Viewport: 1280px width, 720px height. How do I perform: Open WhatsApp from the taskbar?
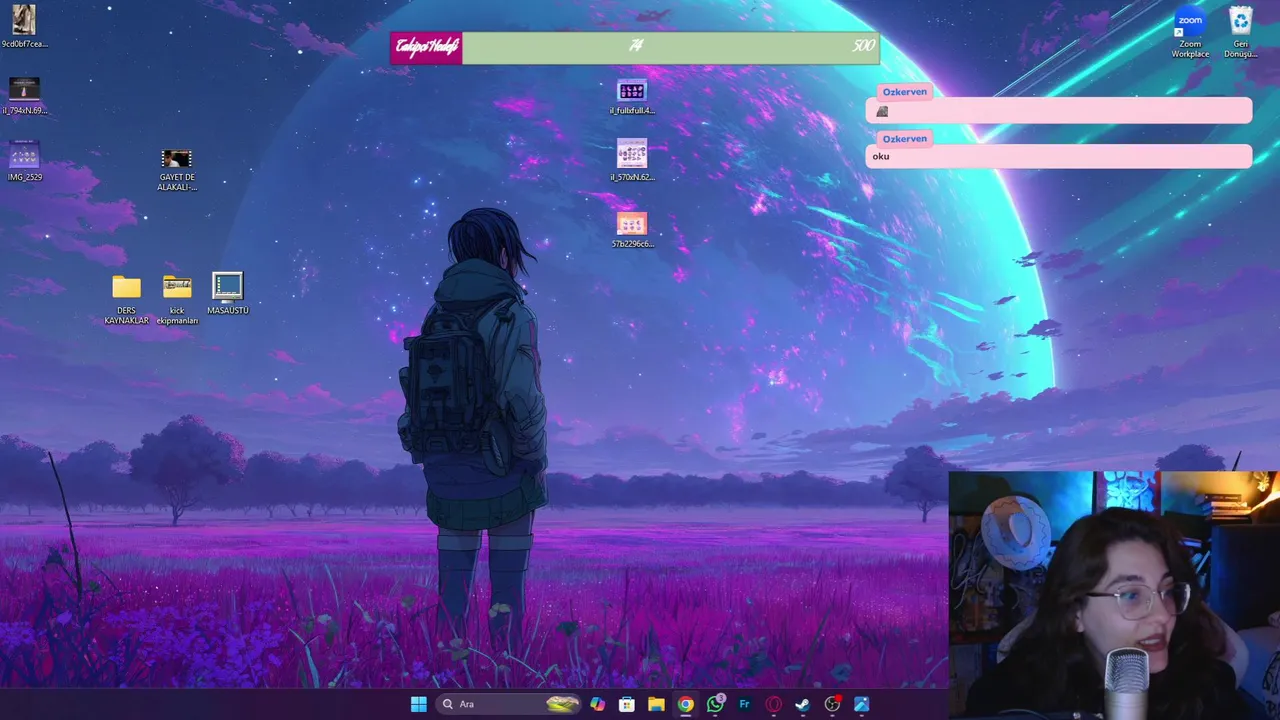click(715, 704)
